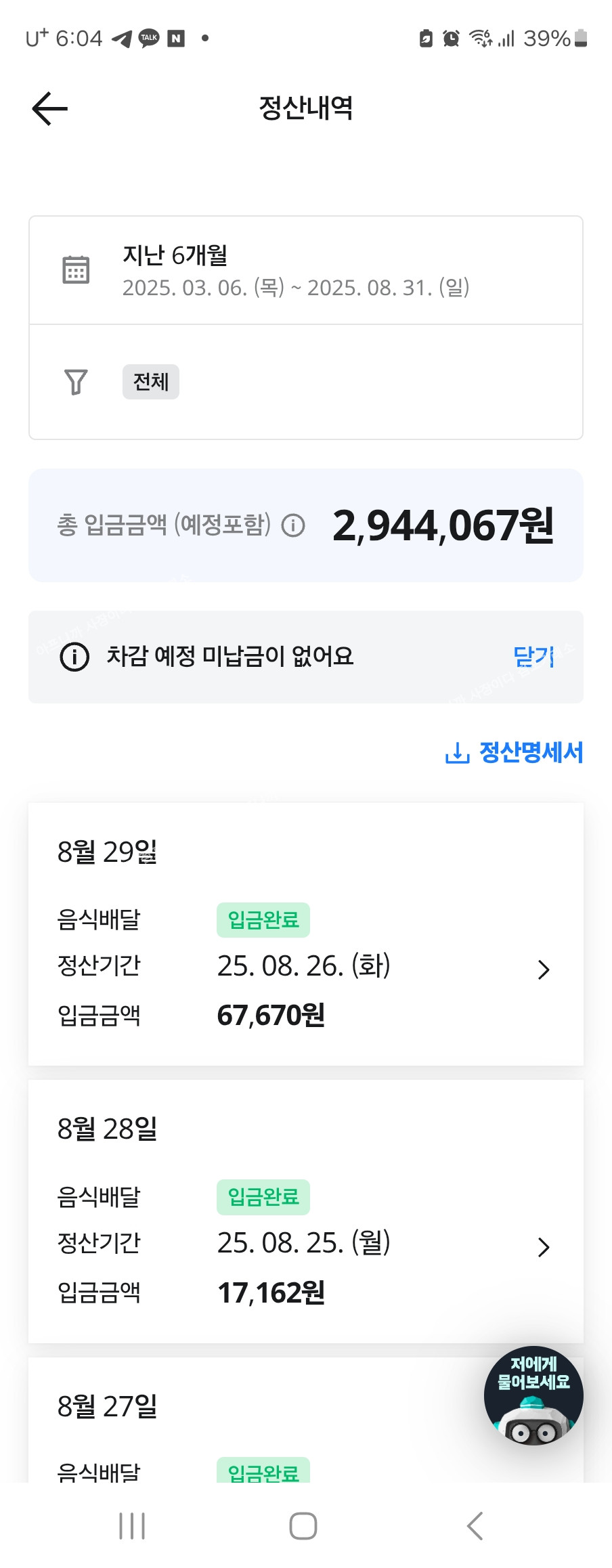Image resolution: width=612 pixels, height=1568 pixels.
Task: Tap the Android recent apps button
Action: (132, 1526)
